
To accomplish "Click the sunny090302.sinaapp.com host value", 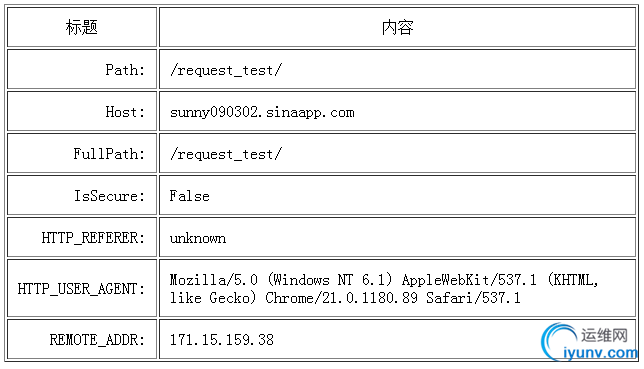I will 262,112.
